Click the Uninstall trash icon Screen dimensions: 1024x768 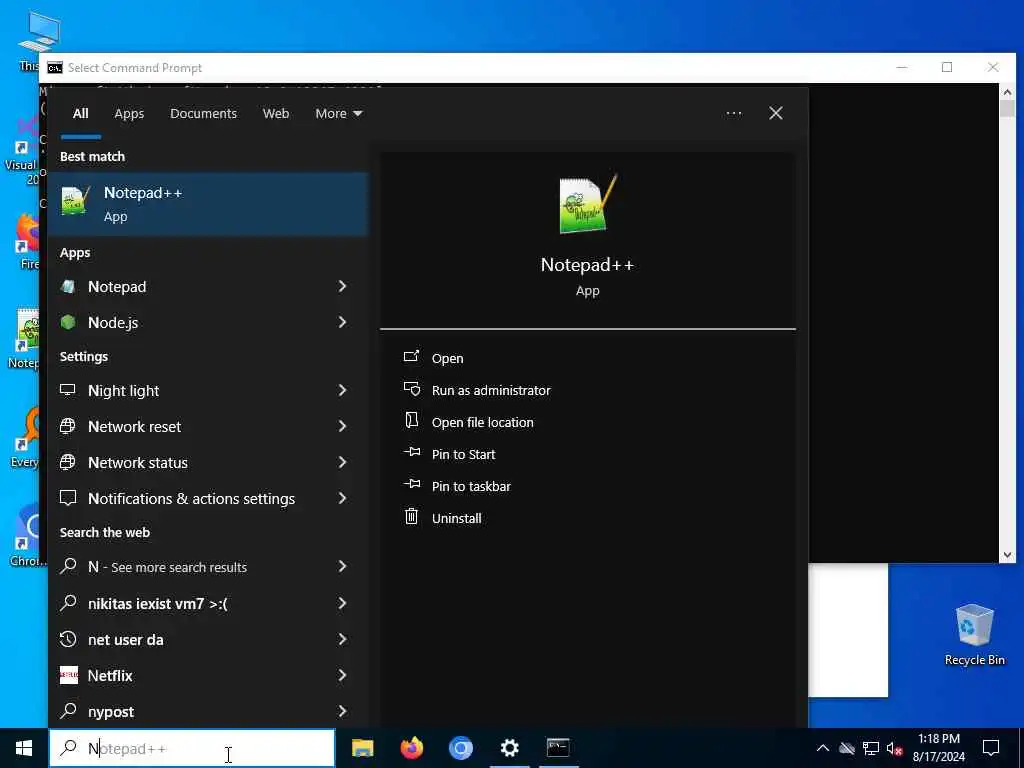click(411, 517)
